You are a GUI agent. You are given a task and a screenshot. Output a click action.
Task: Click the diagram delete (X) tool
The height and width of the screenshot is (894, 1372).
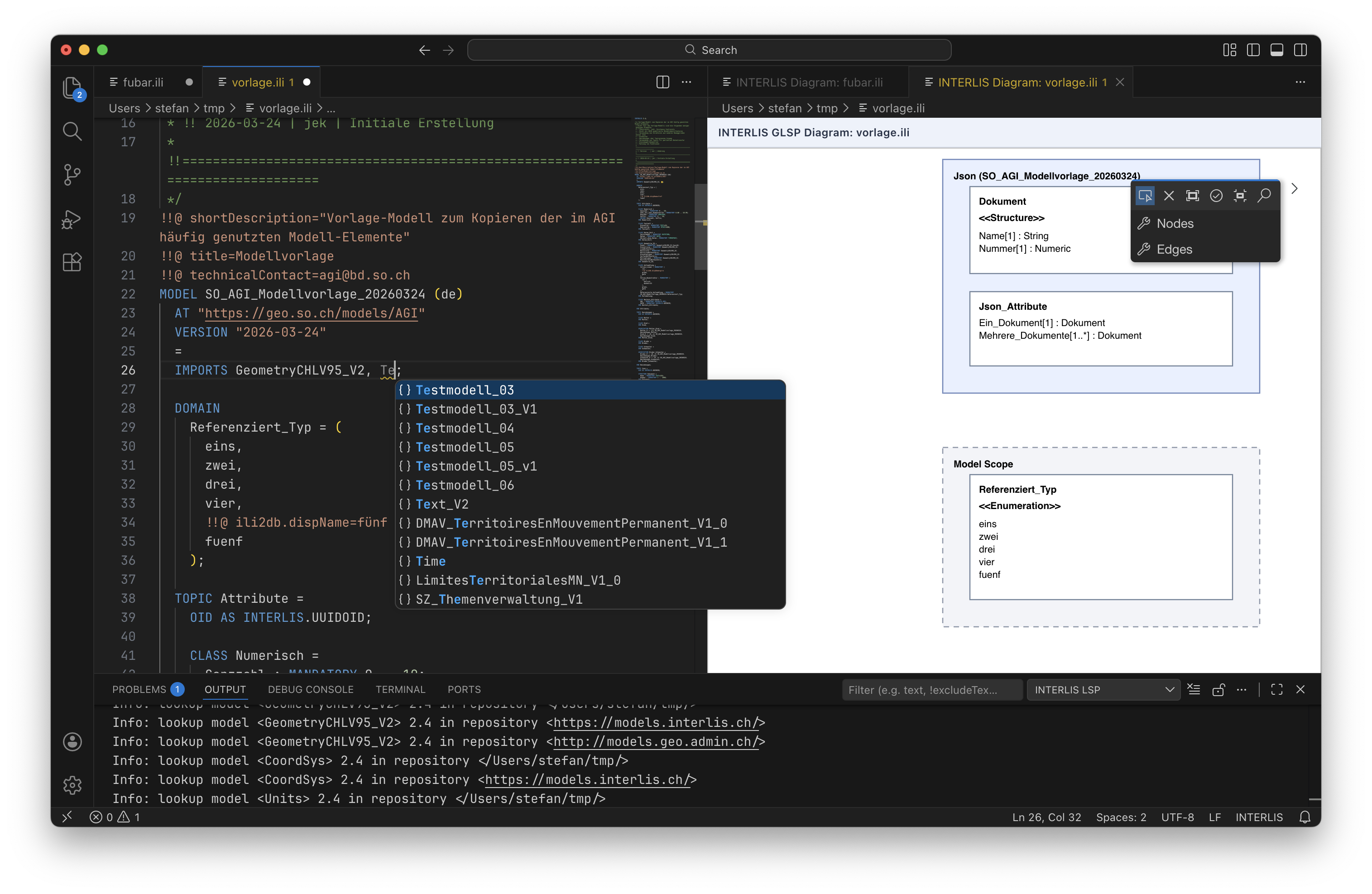click(x=1169, y=196)
